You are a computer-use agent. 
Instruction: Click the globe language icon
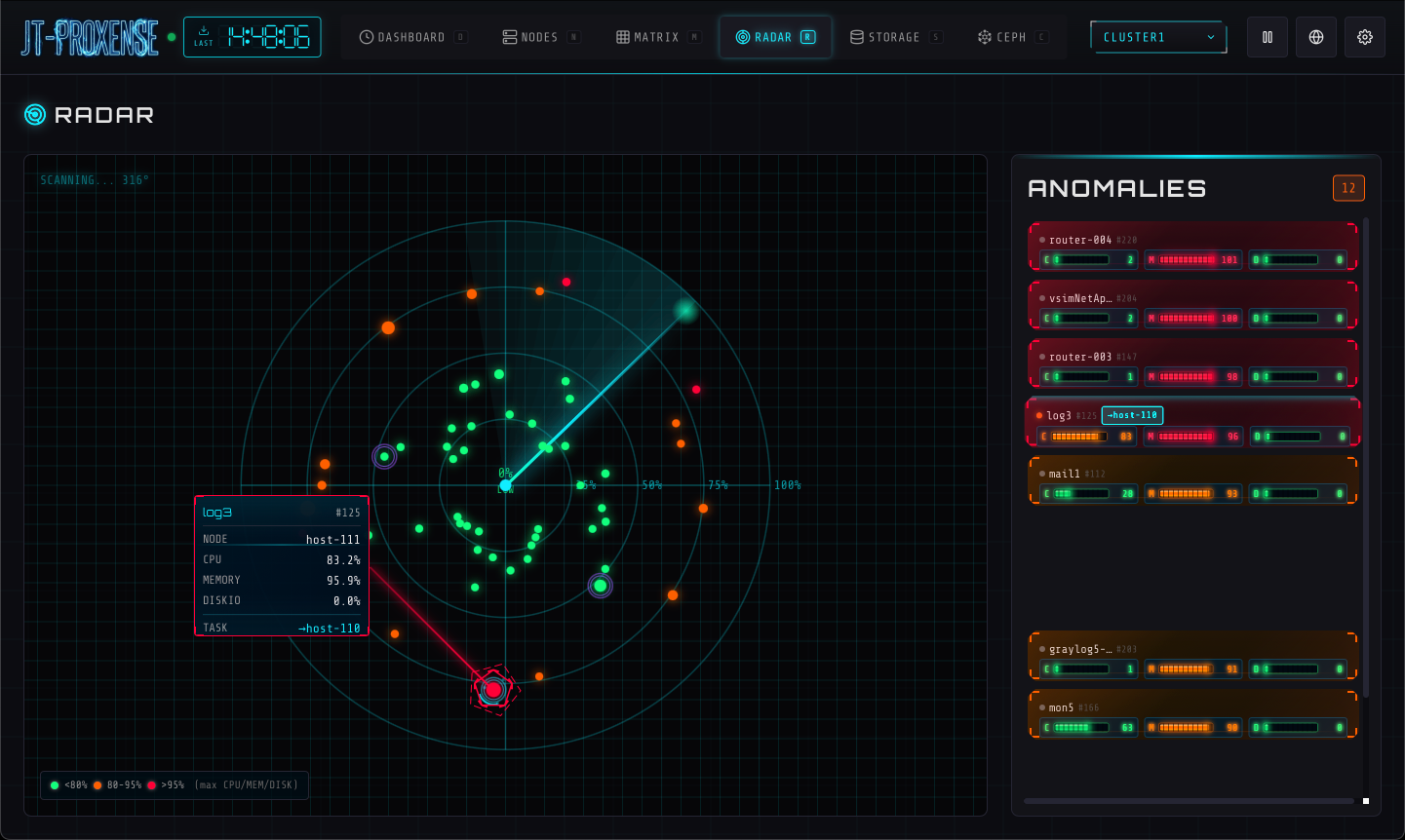pos(1316,37)
